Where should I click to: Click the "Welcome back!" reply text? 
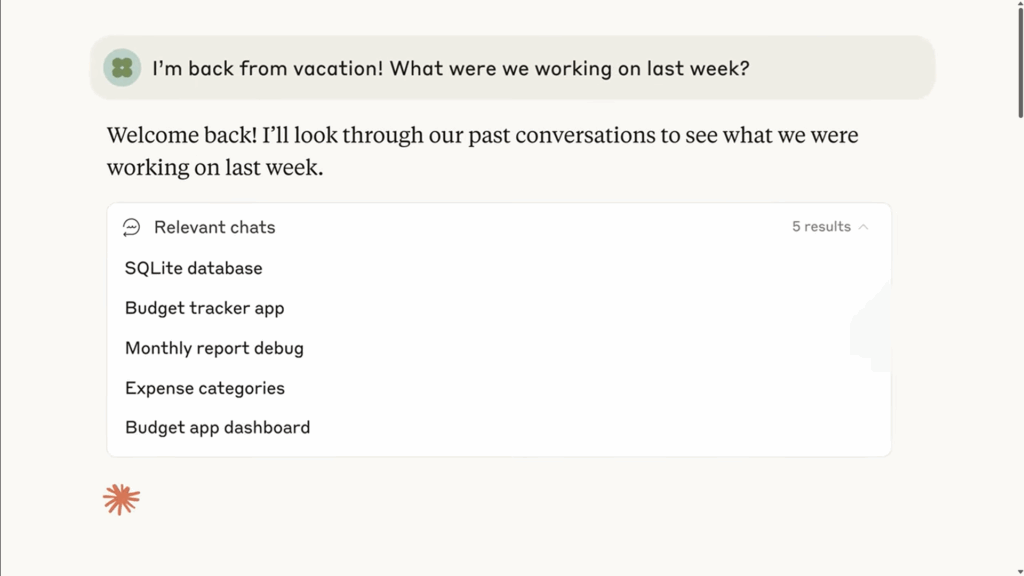[x=181, y=135]
